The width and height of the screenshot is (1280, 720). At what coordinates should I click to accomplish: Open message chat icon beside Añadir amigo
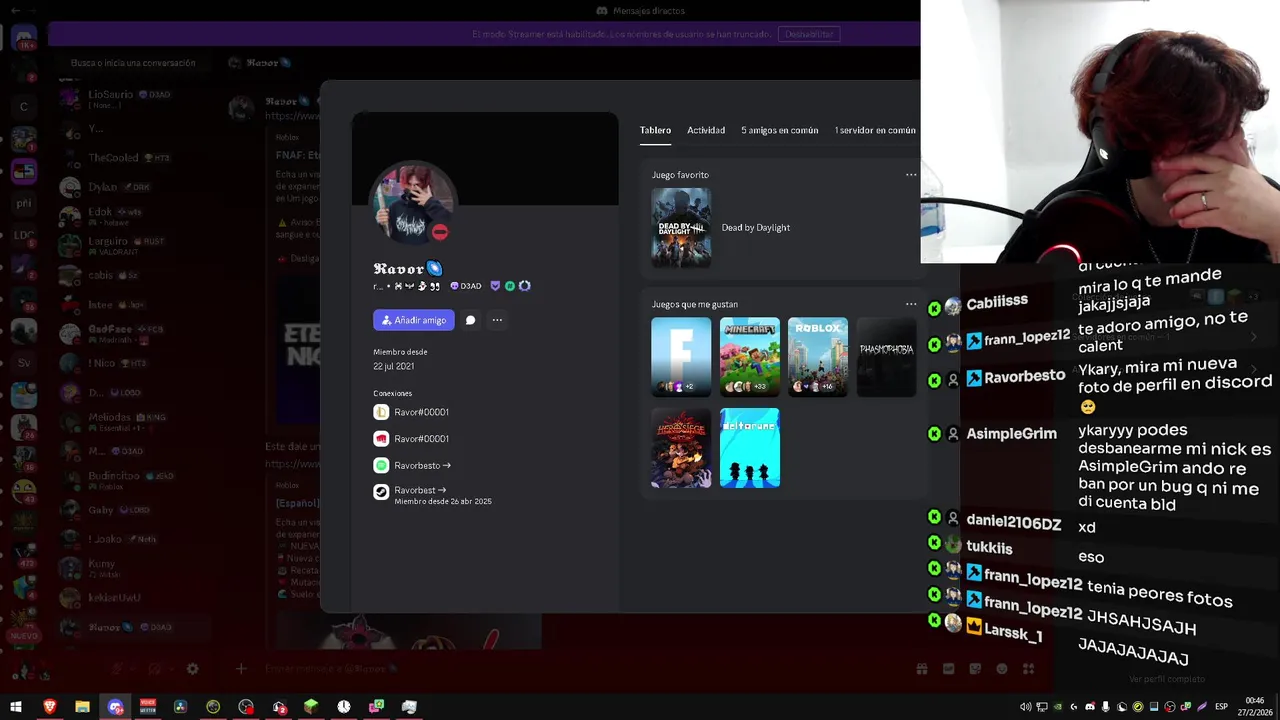470,320
